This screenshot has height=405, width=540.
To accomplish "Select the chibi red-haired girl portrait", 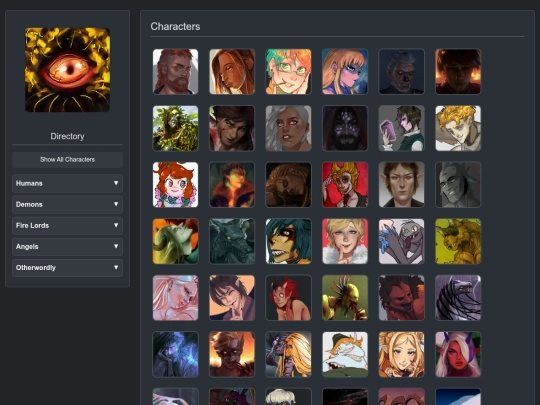I will click(x=175, y=185).
